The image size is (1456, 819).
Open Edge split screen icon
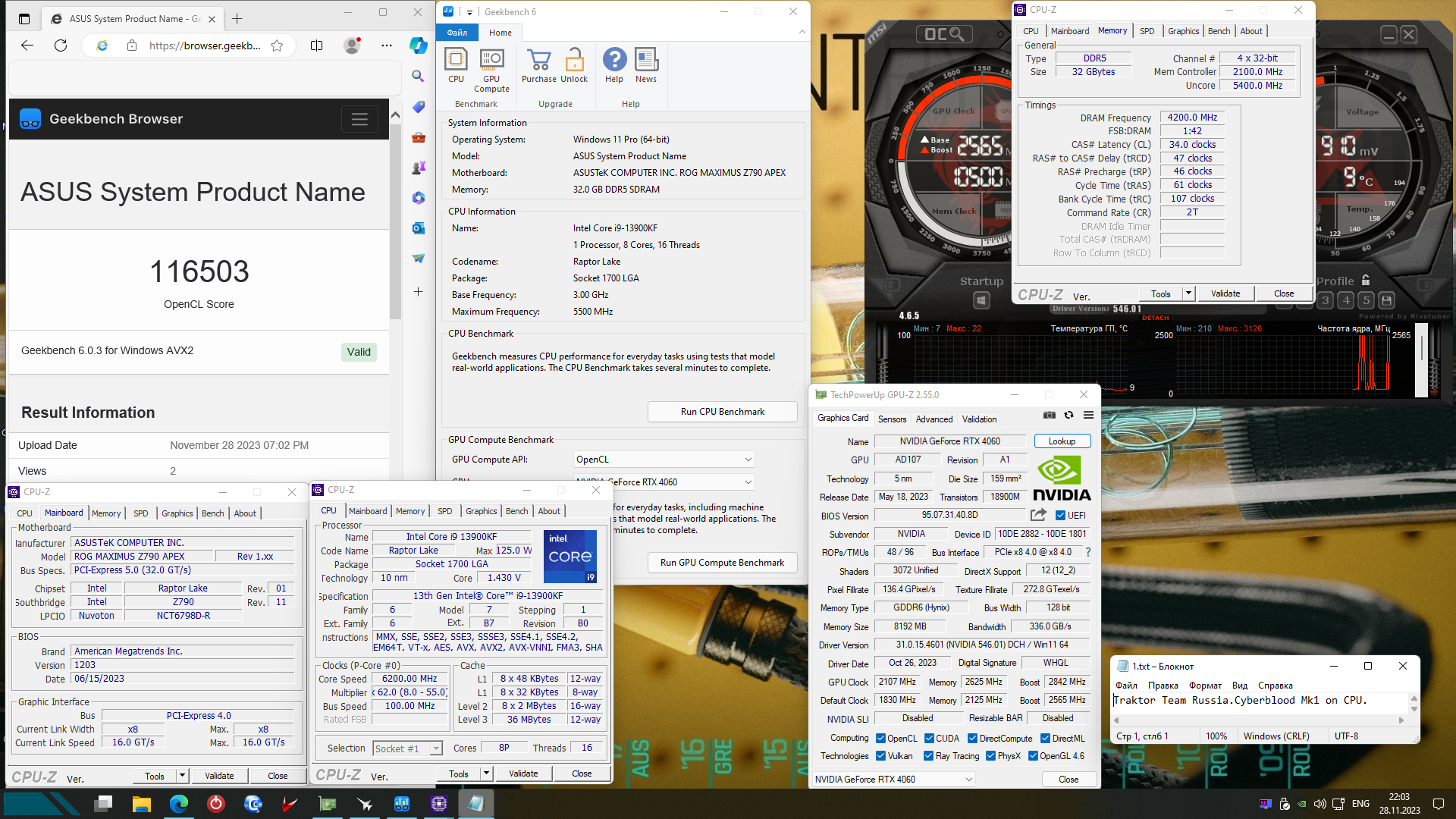pos(317,45)
